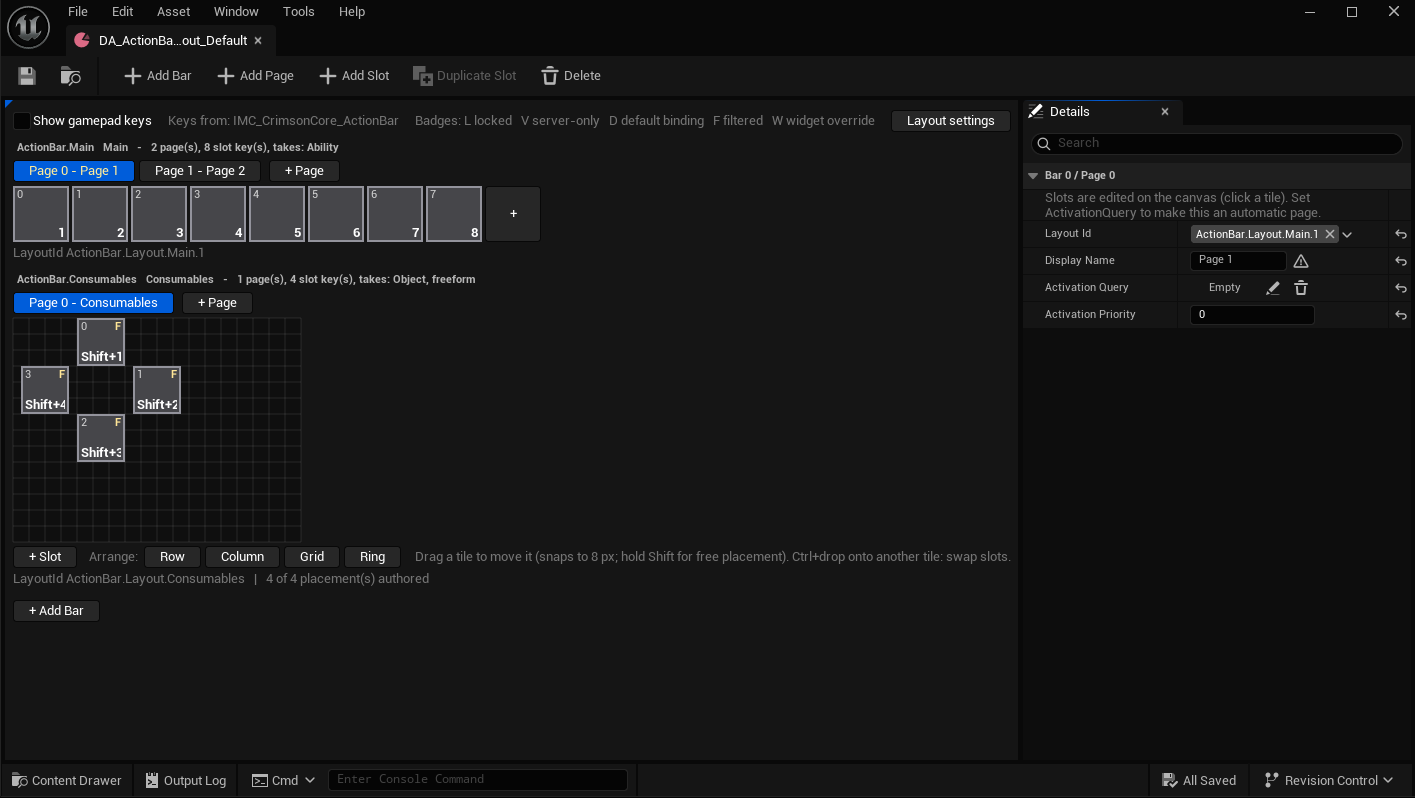Arrange consumable slots in a Ring
The height and width of the screenshot is (798, 1415).
click(x=372, y=557)
